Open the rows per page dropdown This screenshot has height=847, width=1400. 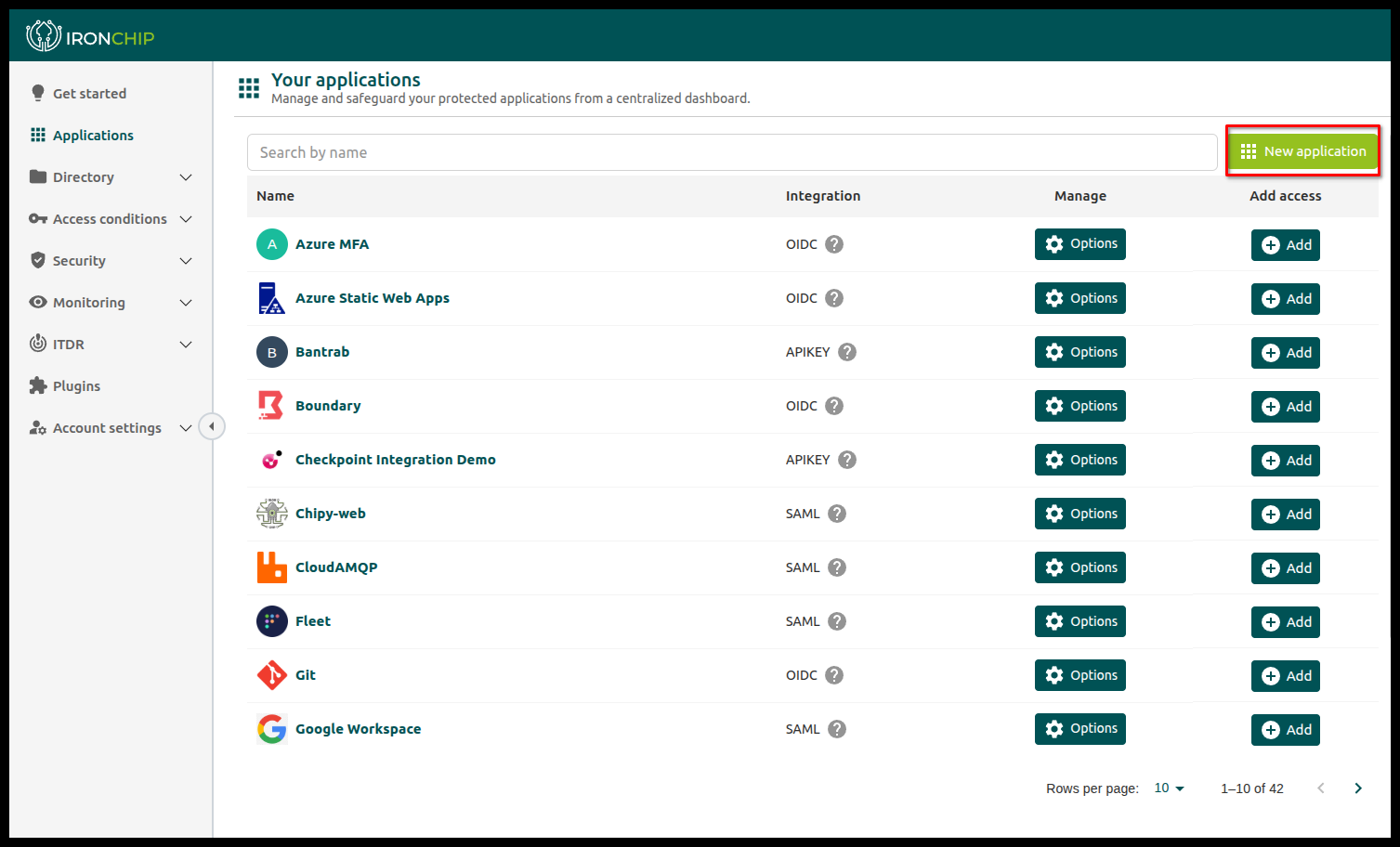pyautogui.click(x=1169, y=788)
